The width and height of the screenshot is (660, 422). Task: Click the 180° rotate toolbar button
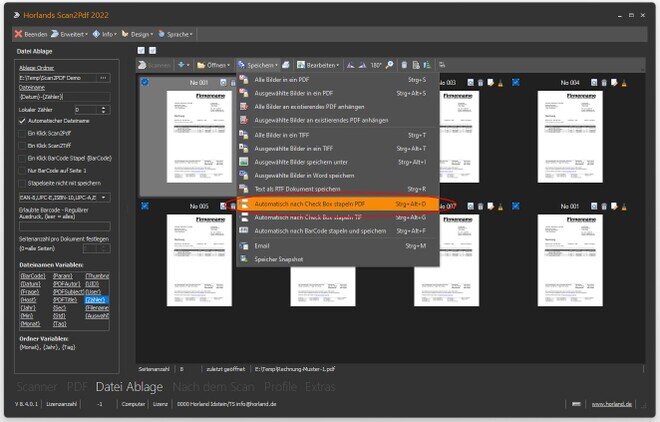(x=375, y=65)
